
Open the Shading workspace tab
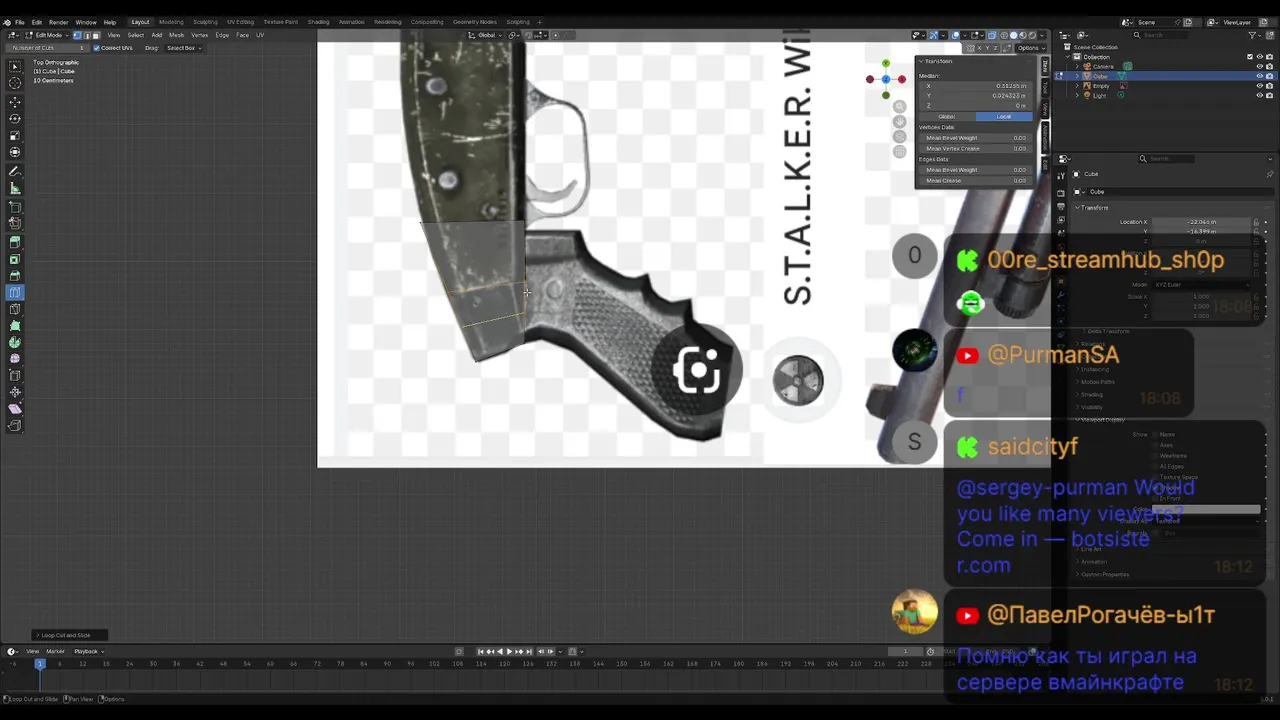(318, 22)
